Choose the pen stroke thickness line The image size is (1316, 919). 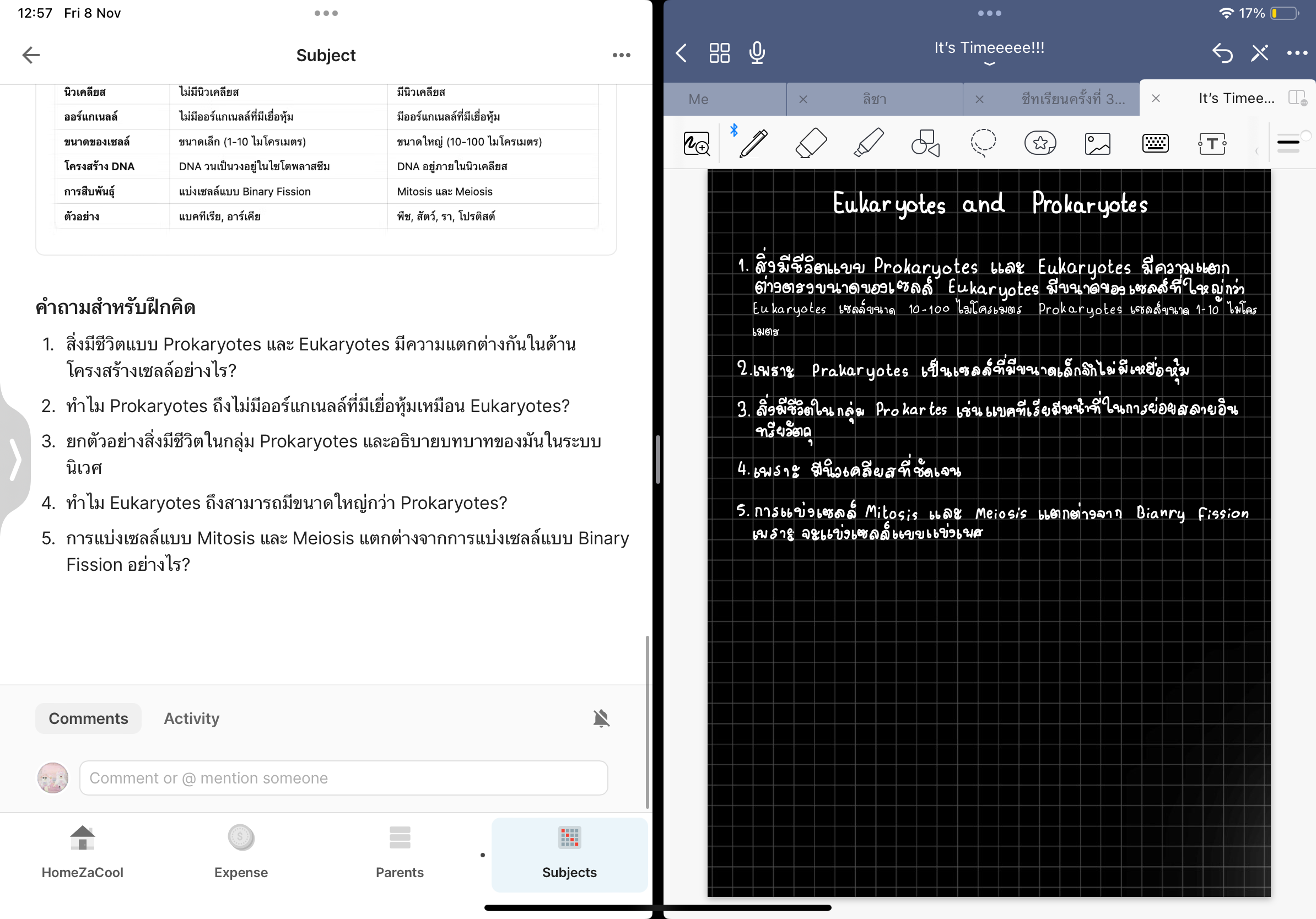click(x=1288, y=143)
